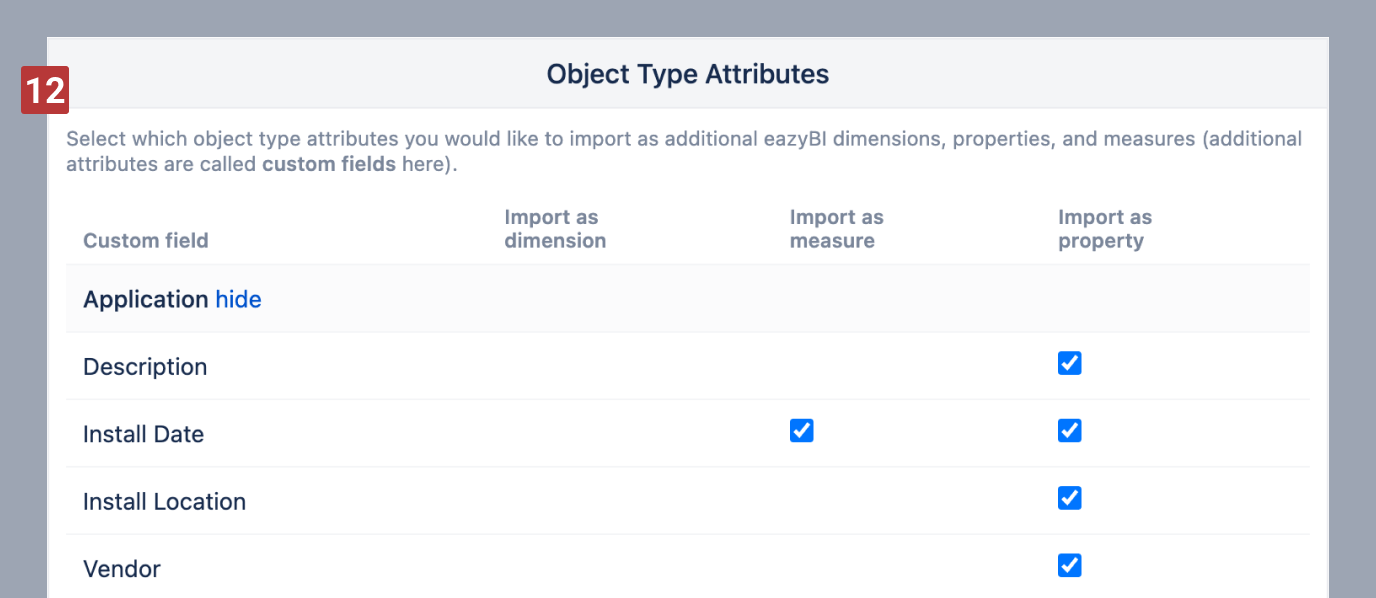Select the Install Location attribute label
The image size is (1376, 598).
click(164, 502)
